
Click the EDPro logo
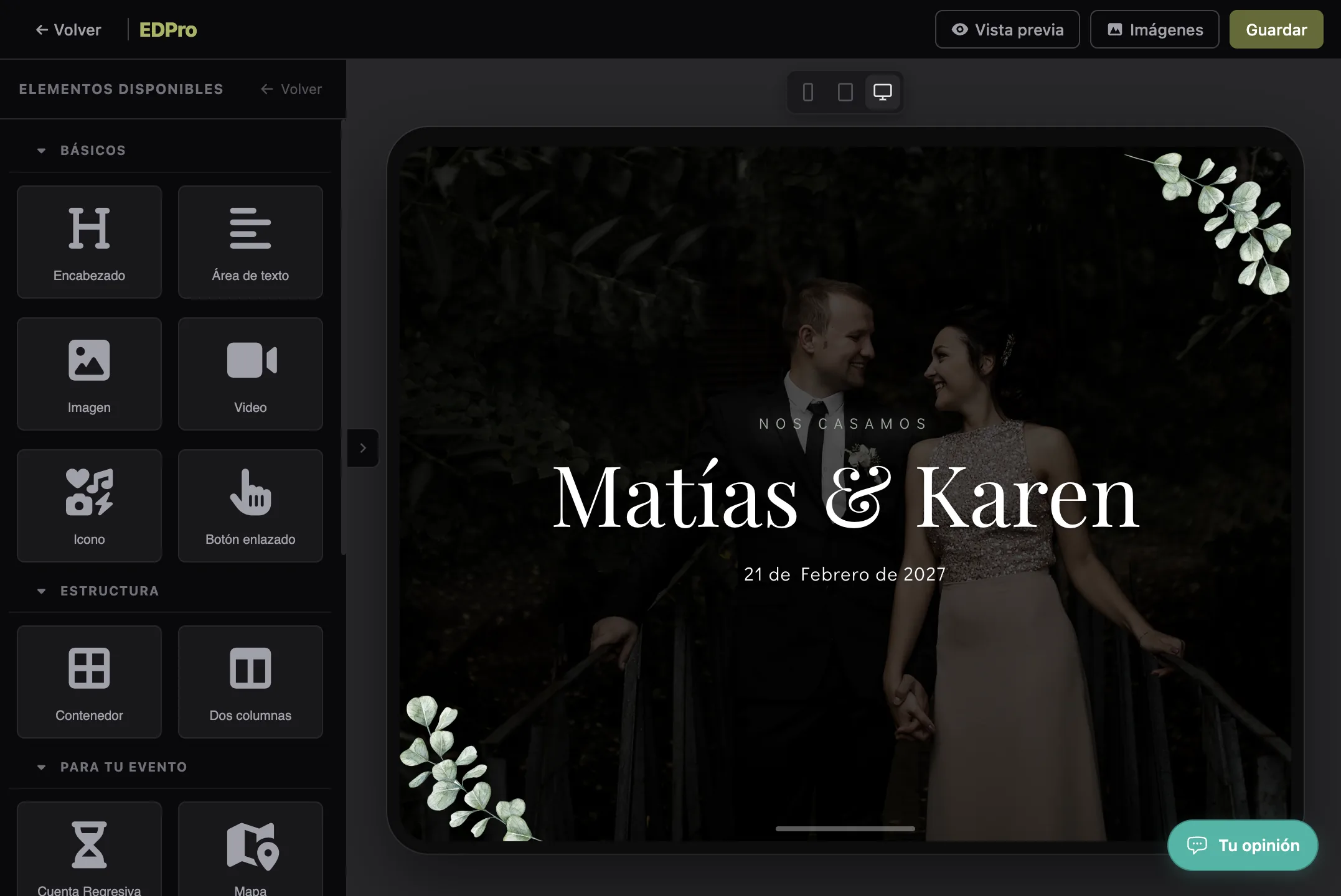[x=168, y=29]
